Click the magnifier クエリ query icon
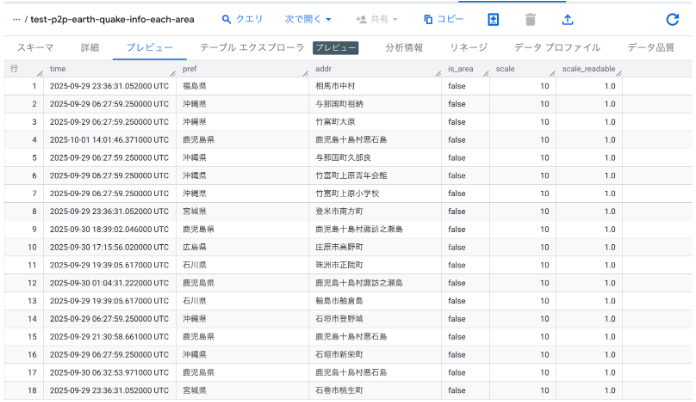The height and width of the screenshot is (402, 696). (x=227, y=19)
